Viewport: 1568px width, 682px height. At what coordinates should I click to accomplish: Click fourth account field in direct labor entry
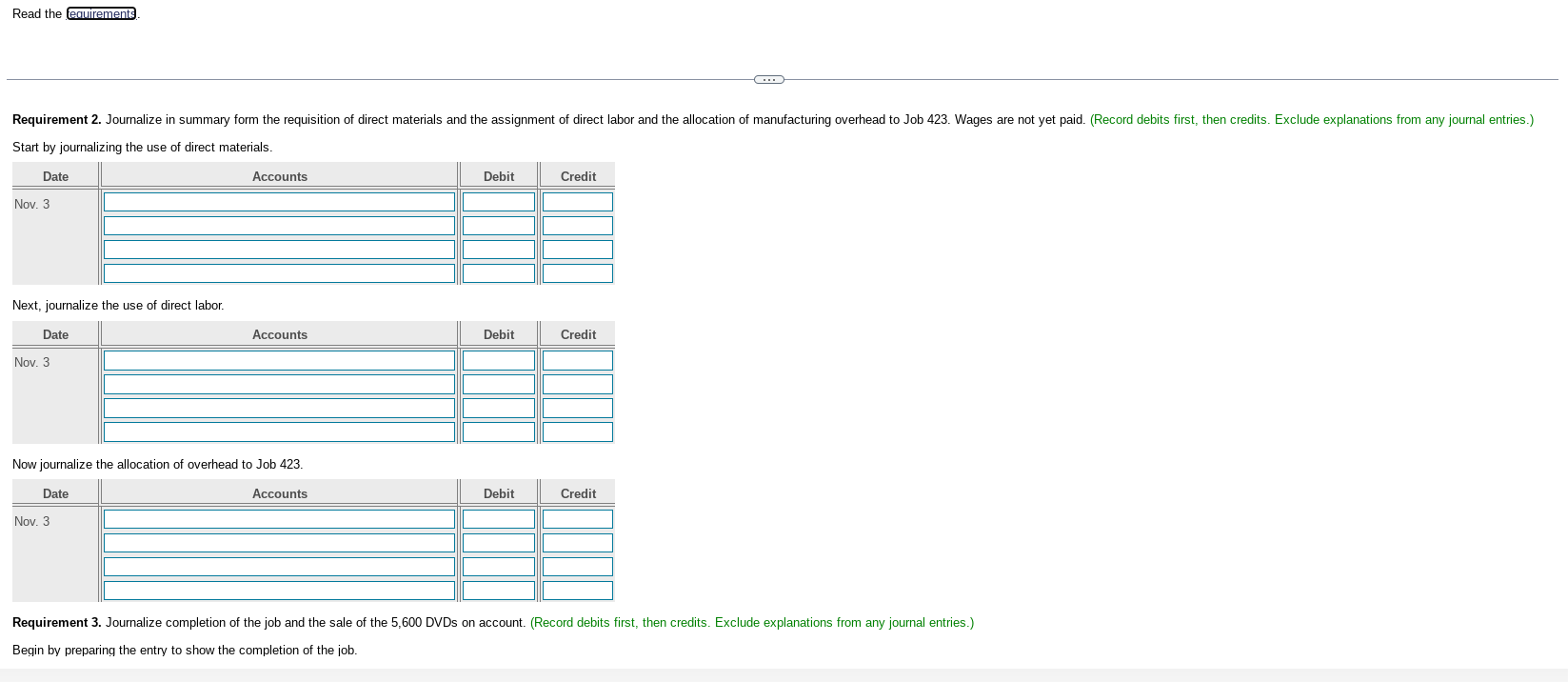(x=279, y=431)
